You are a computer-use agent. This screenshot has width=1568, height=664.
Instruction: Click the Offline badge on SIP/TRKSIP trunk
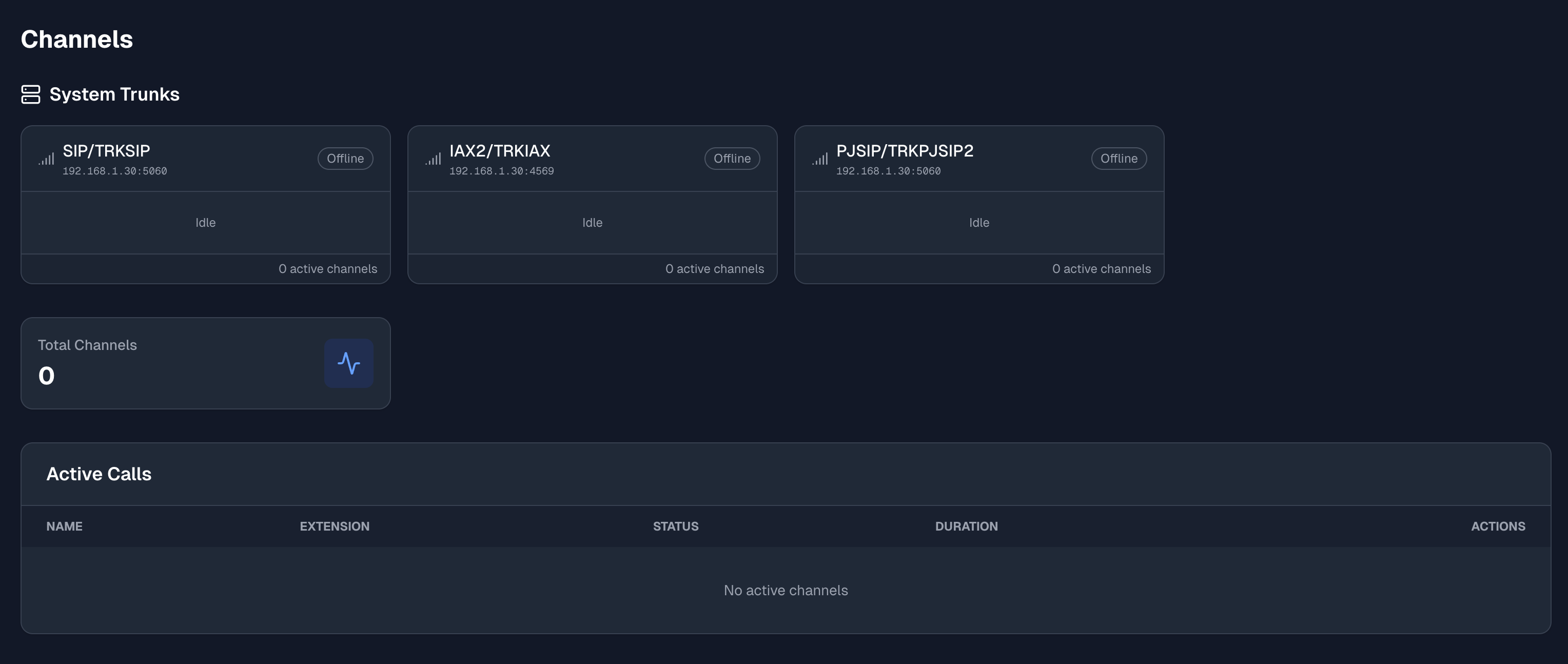[345, 158]
